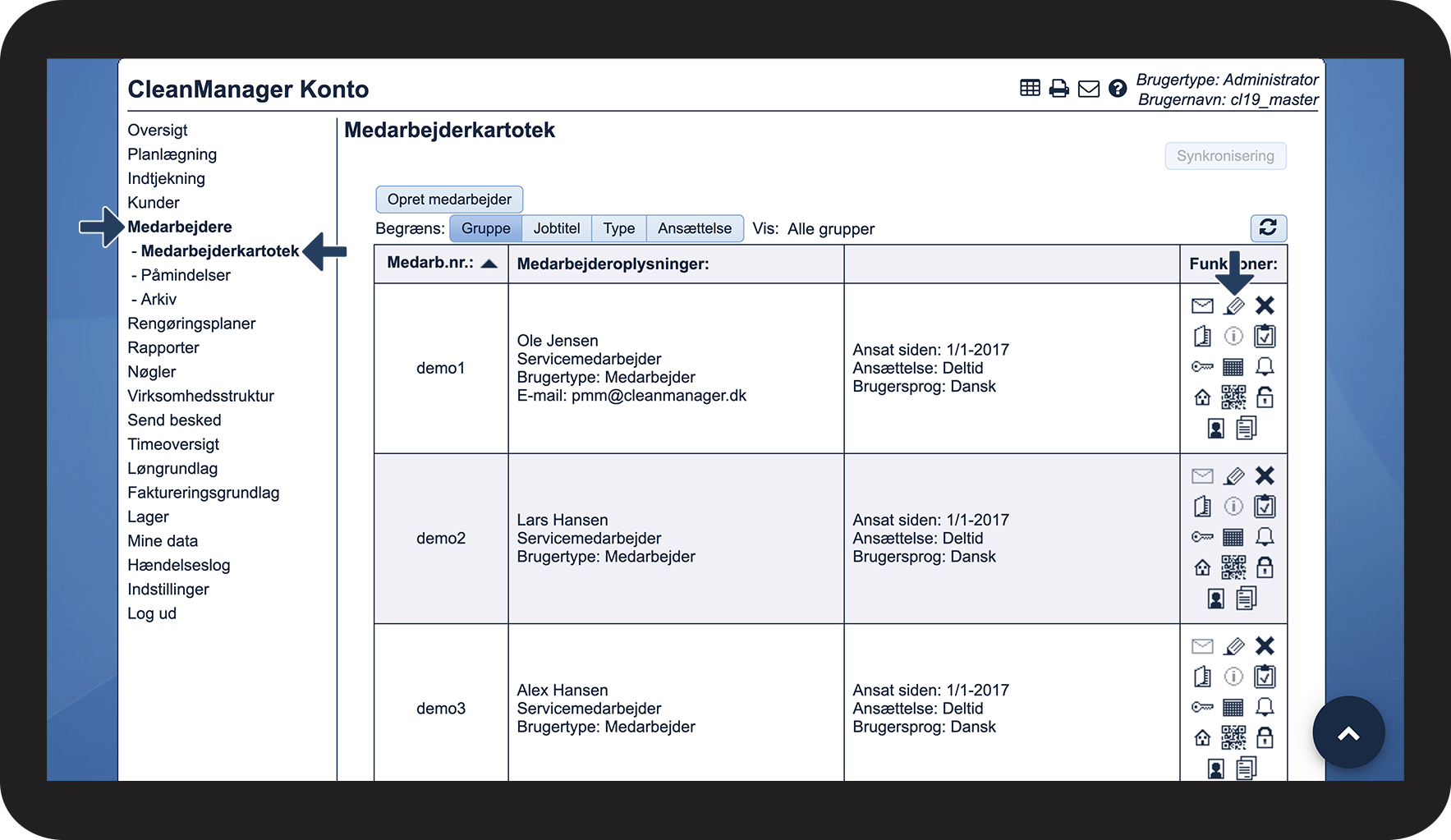The height and width of the screenshot is (840, 1451).
Task: Select the Gruppe filter tab
Action: [486, 228]
